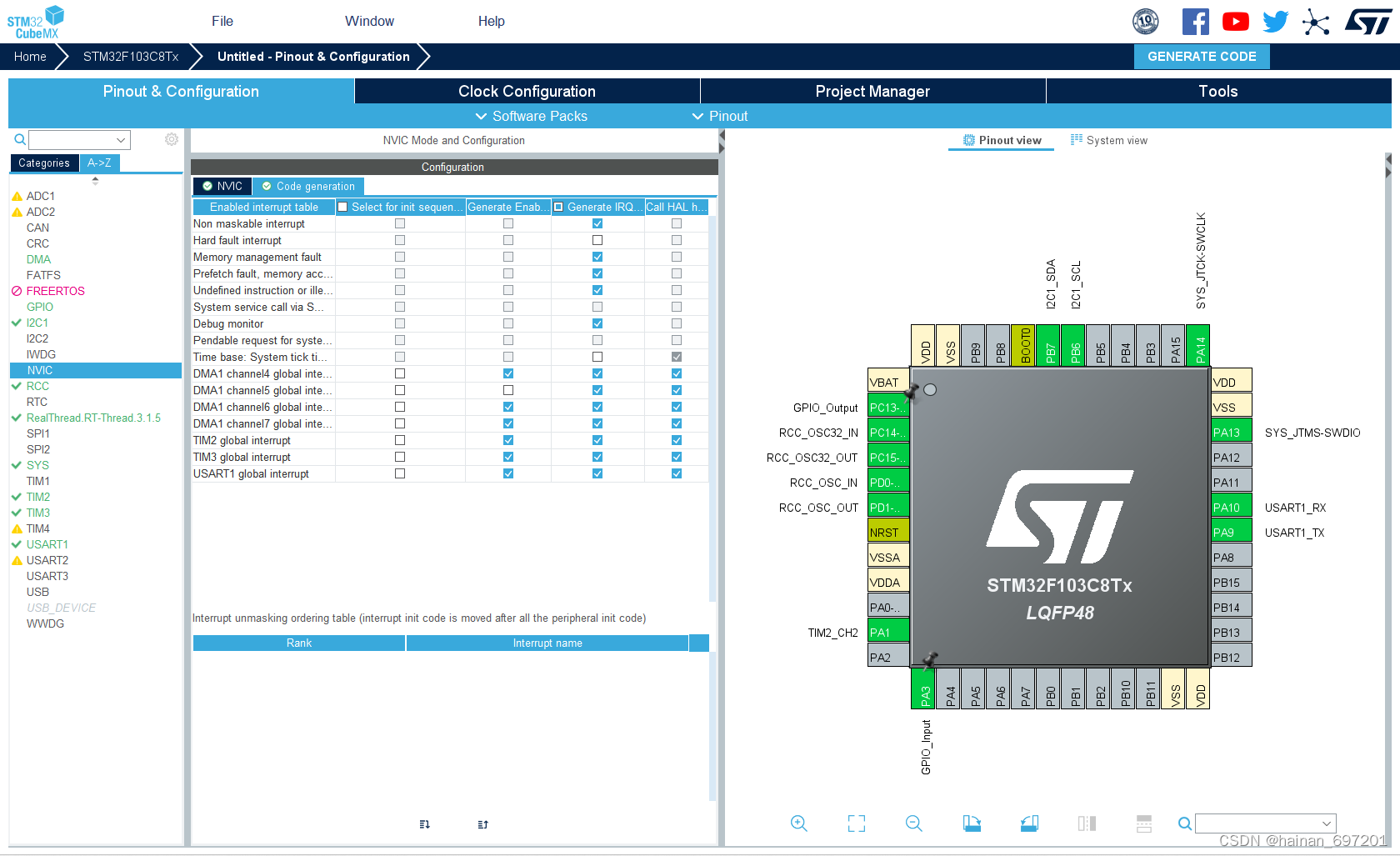This screenshot has height=856, width=1400.
Task: Switch to Project Manager tab
Action: coord(872,92)
